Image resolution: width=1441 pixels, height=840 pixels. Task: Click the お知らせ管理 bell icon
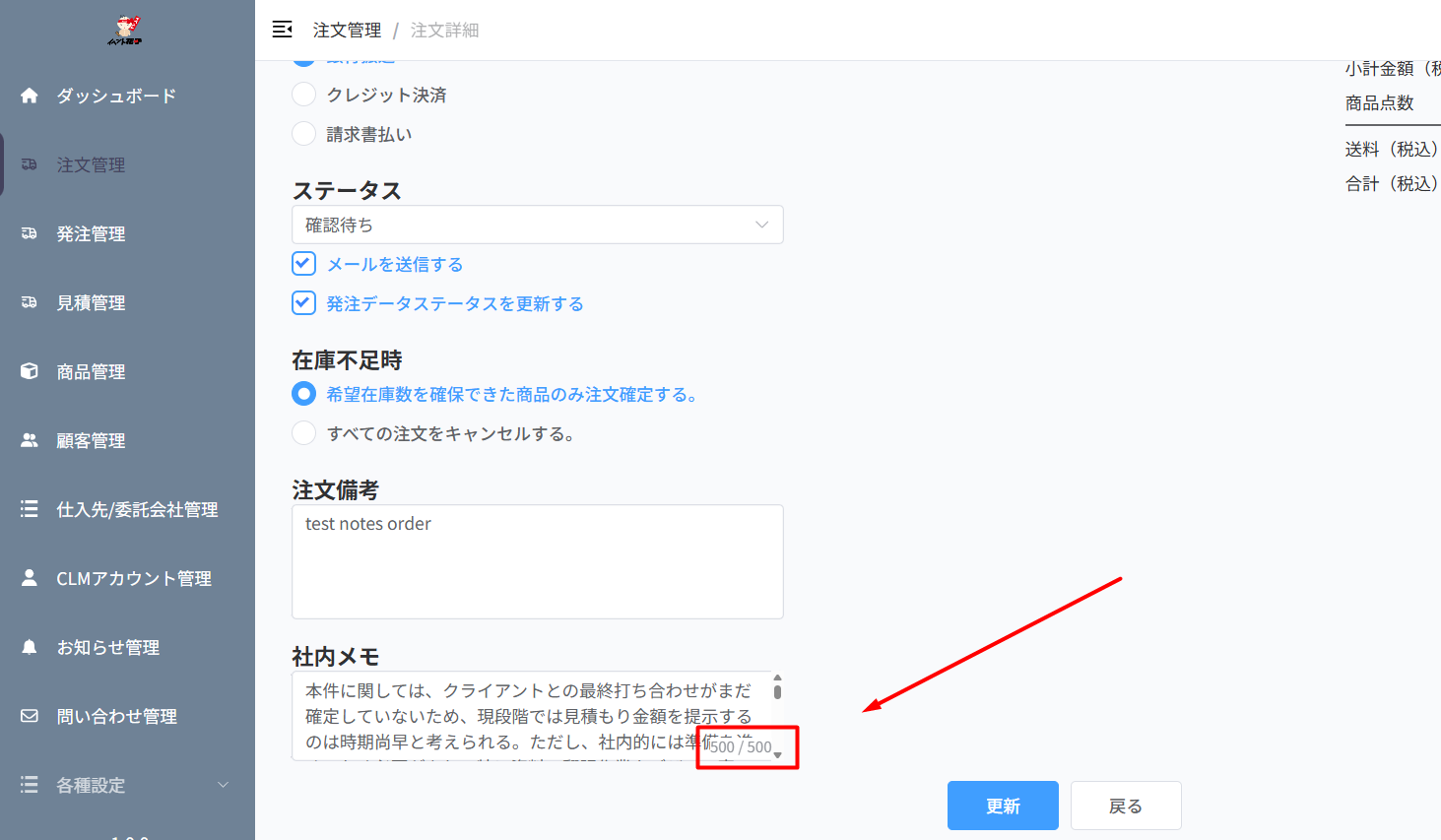(30, 647)
